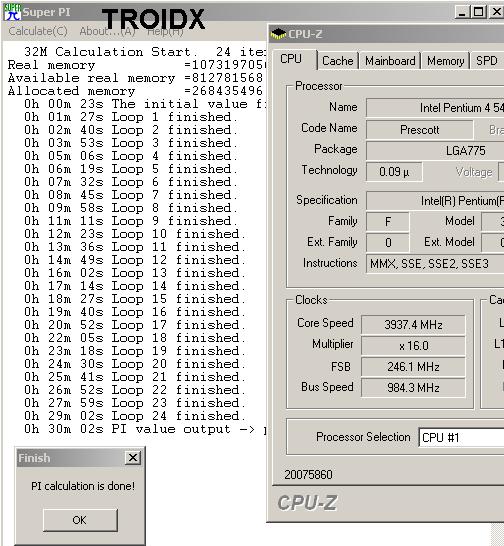Click the 20075860 text in CPU-Z
The width and height of the screenshot is (504, 546).
point(308,475)
